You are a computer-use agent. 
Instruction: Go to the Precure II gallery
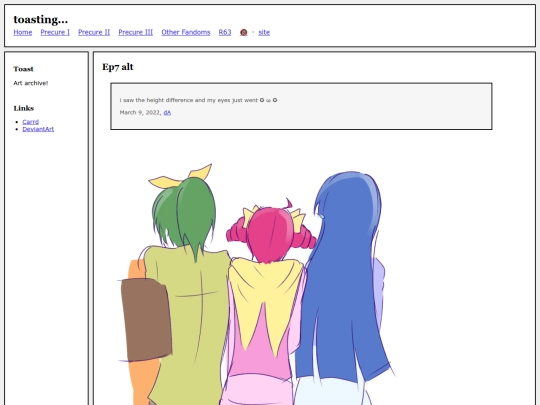pos(94,32)
